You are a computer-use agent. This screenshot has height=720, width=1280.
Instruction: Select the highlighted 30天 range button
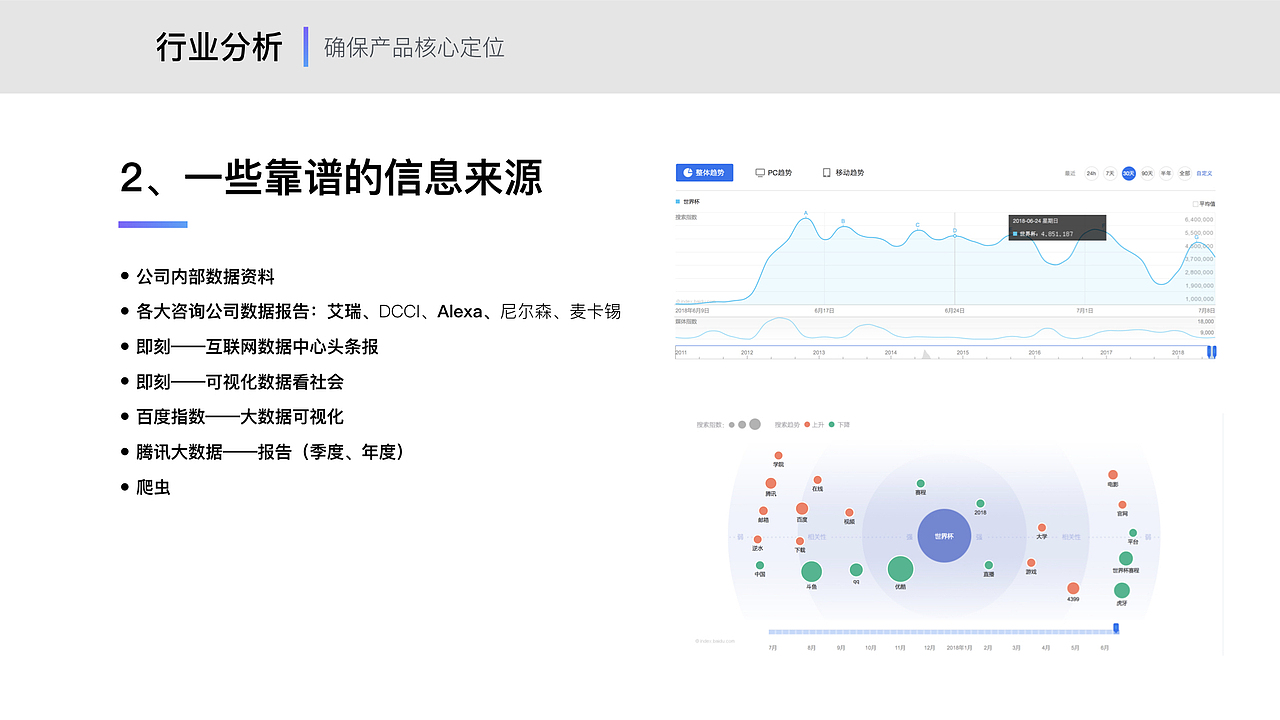[1128, 173]
